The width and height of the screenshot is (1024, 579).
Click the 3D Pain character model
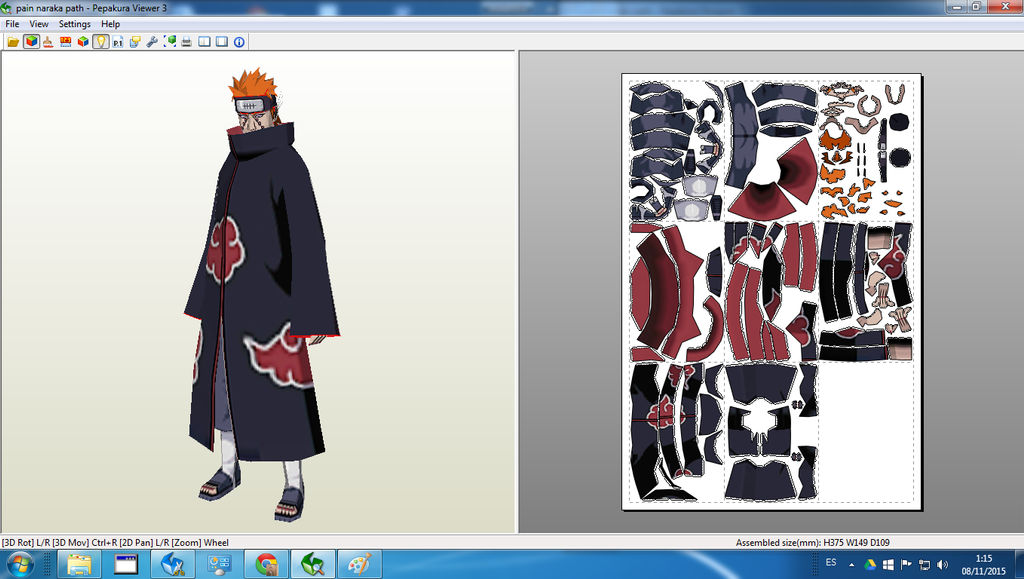pos(261,294)
